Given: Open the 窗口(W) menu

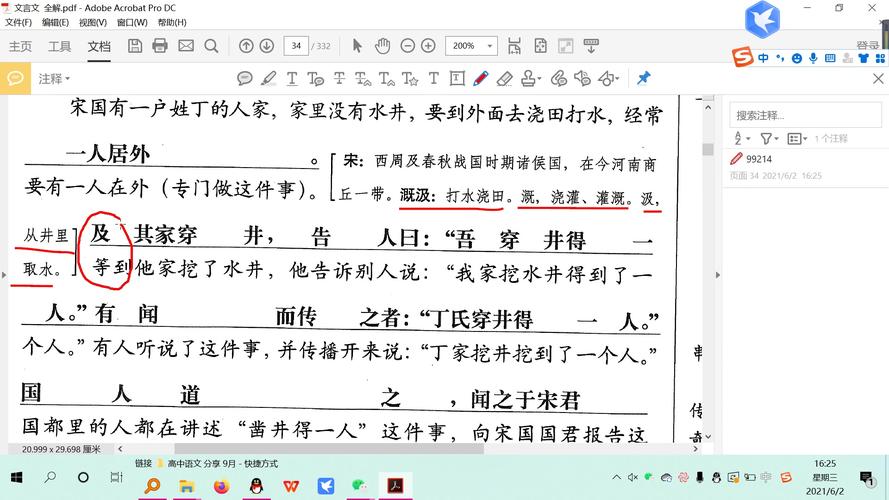Looking at the screenshot, I should (x=132, y=22).
